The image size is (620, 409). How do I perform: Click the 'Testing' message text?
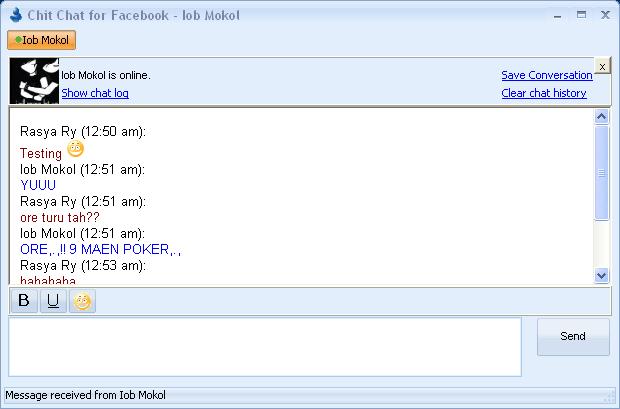pos(41,153)
